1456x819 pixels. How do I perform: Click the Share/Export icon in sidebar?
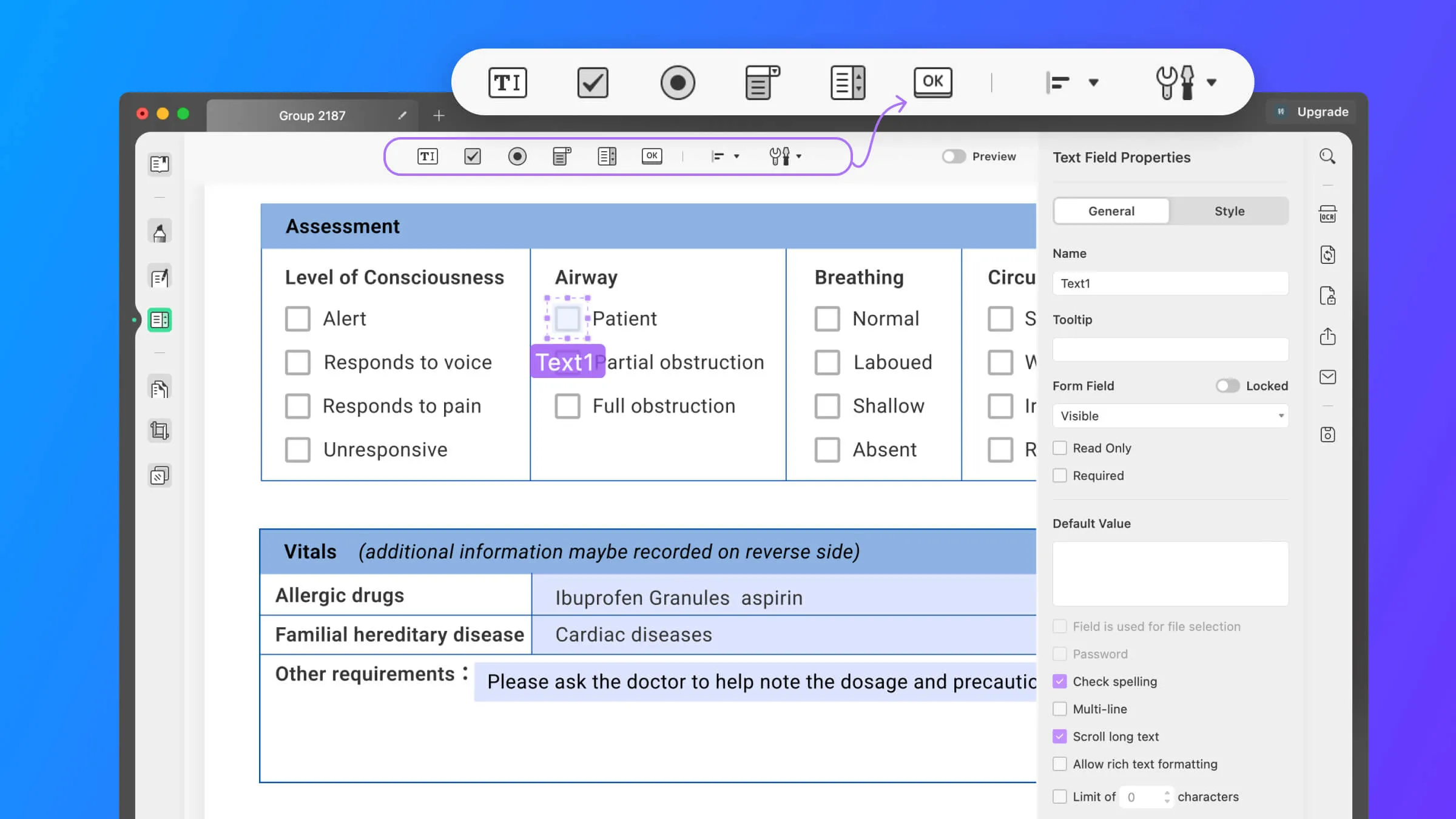[x=1328, y=337]
